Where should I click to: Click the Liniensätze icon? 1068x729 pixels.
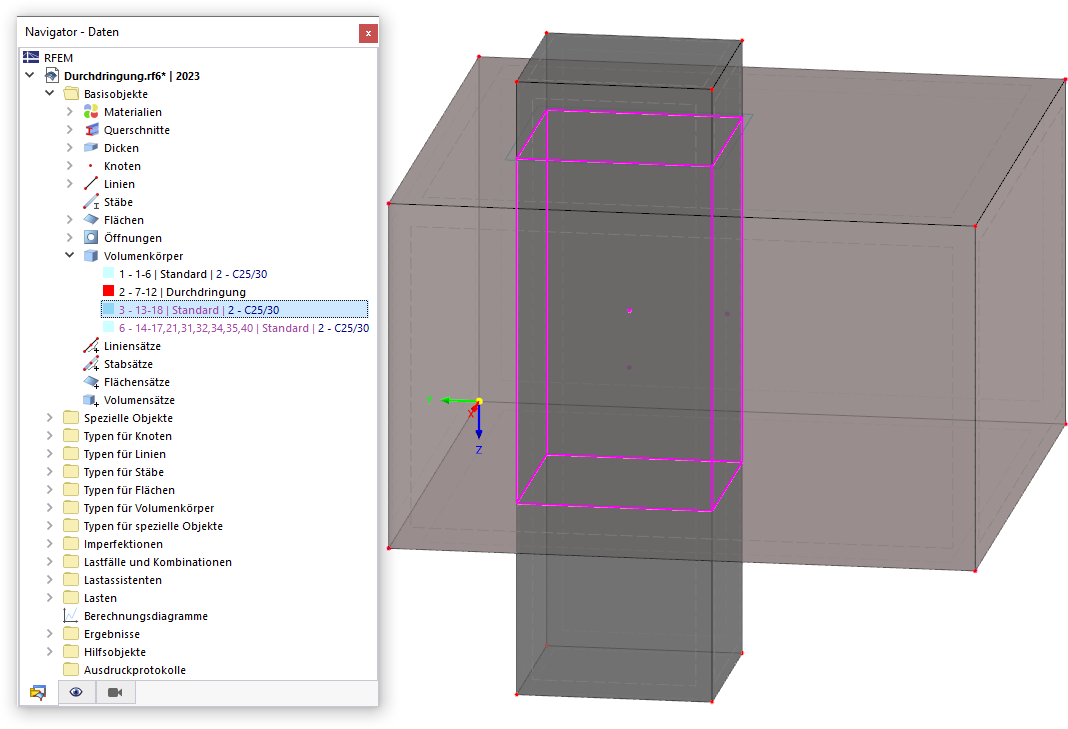[91, 345]
